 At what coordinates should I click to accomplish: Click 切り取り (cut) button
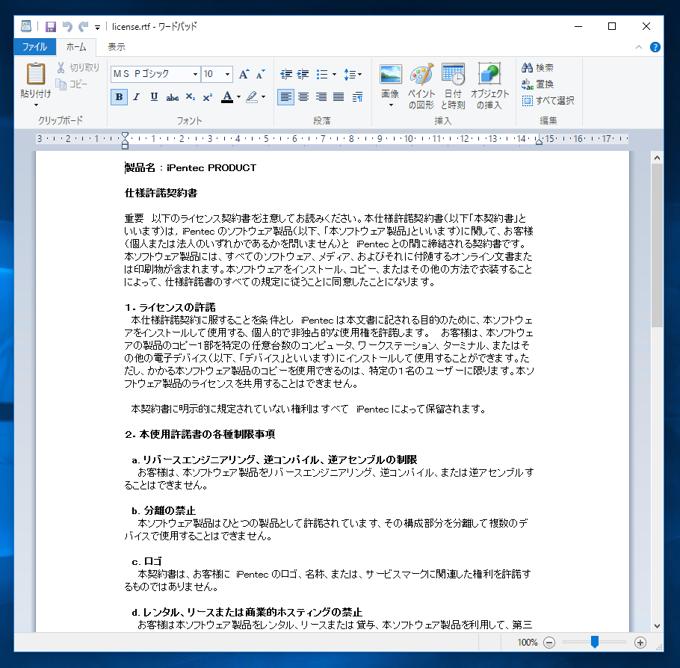(78, 68)
